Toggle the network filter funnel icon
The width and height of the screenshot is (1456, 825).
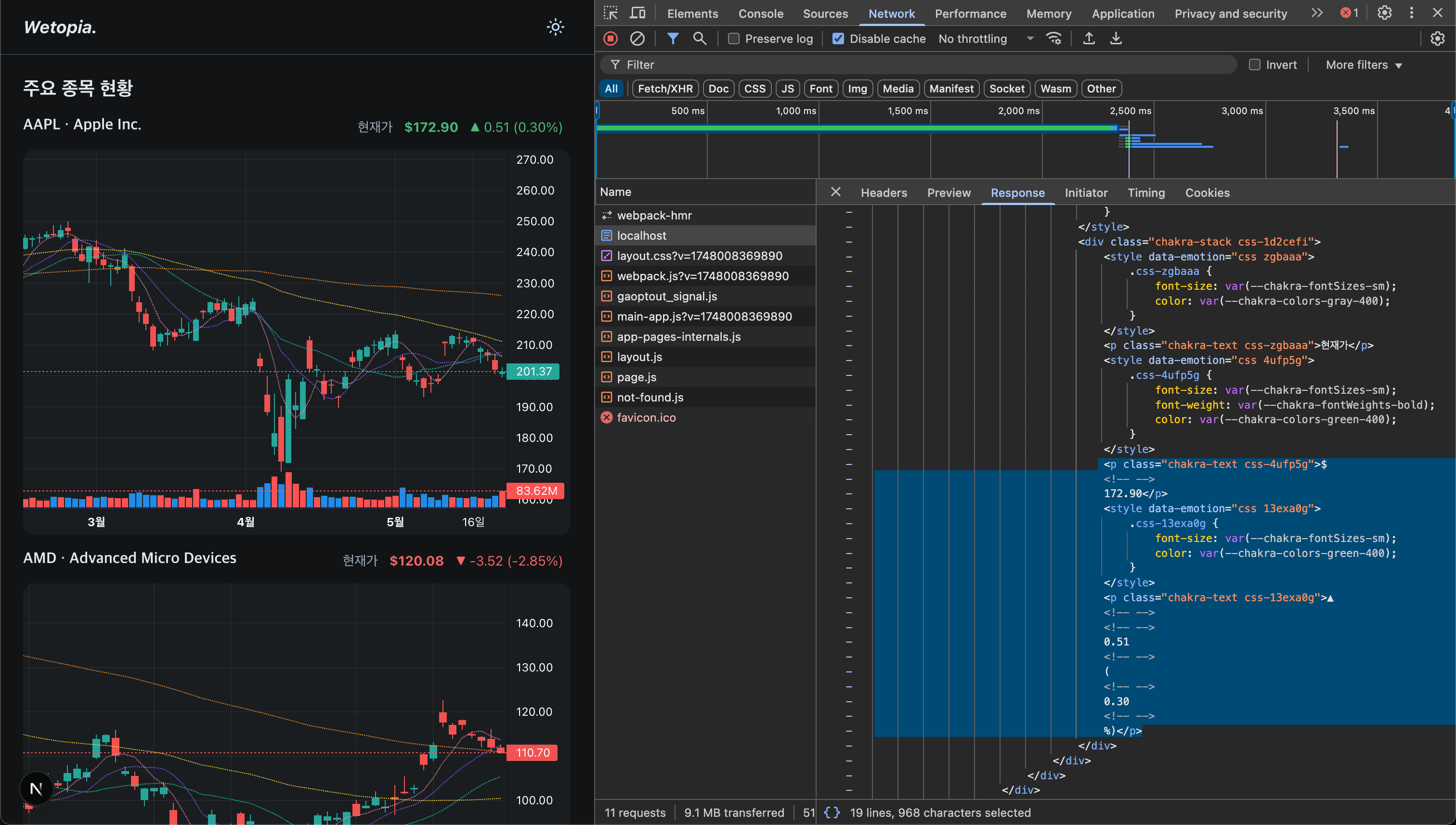pyautogui.click(x=673, y=39)
